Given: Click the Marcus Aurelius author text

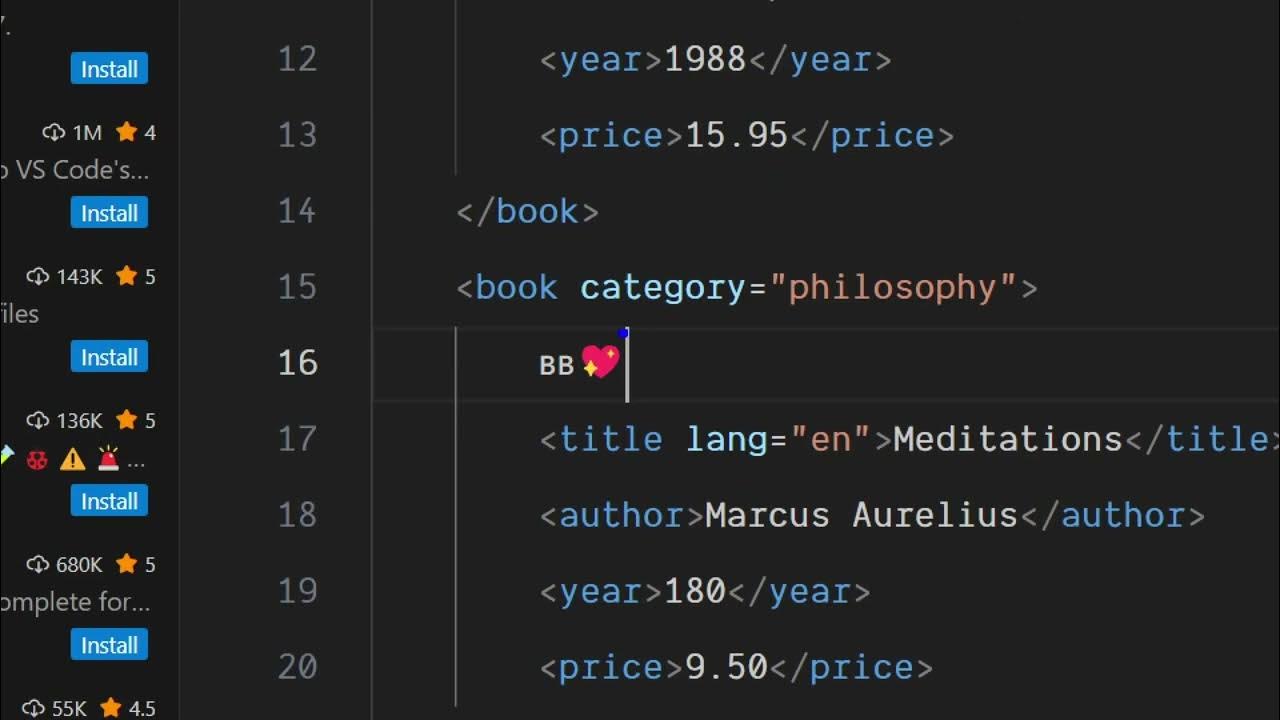Looking at the screenshot, I should [x=861, y=515].
